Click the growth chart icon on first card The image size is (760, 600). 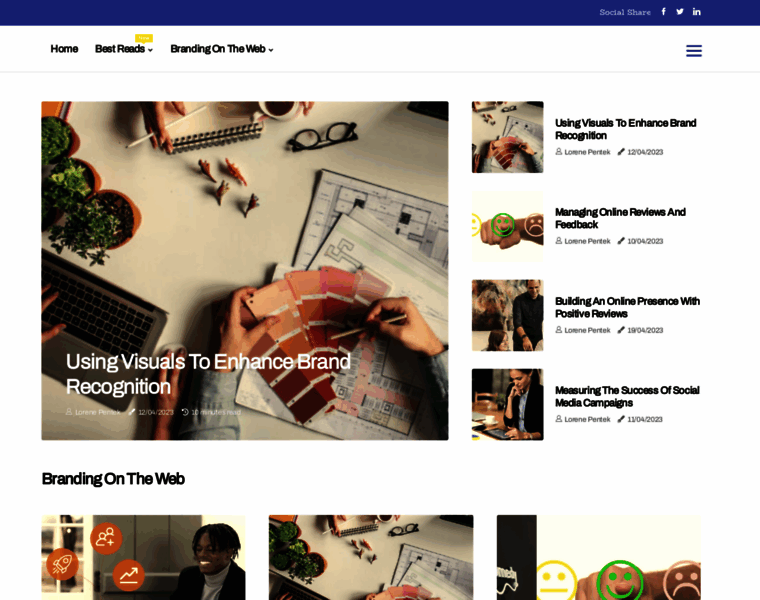coord(128,575)
